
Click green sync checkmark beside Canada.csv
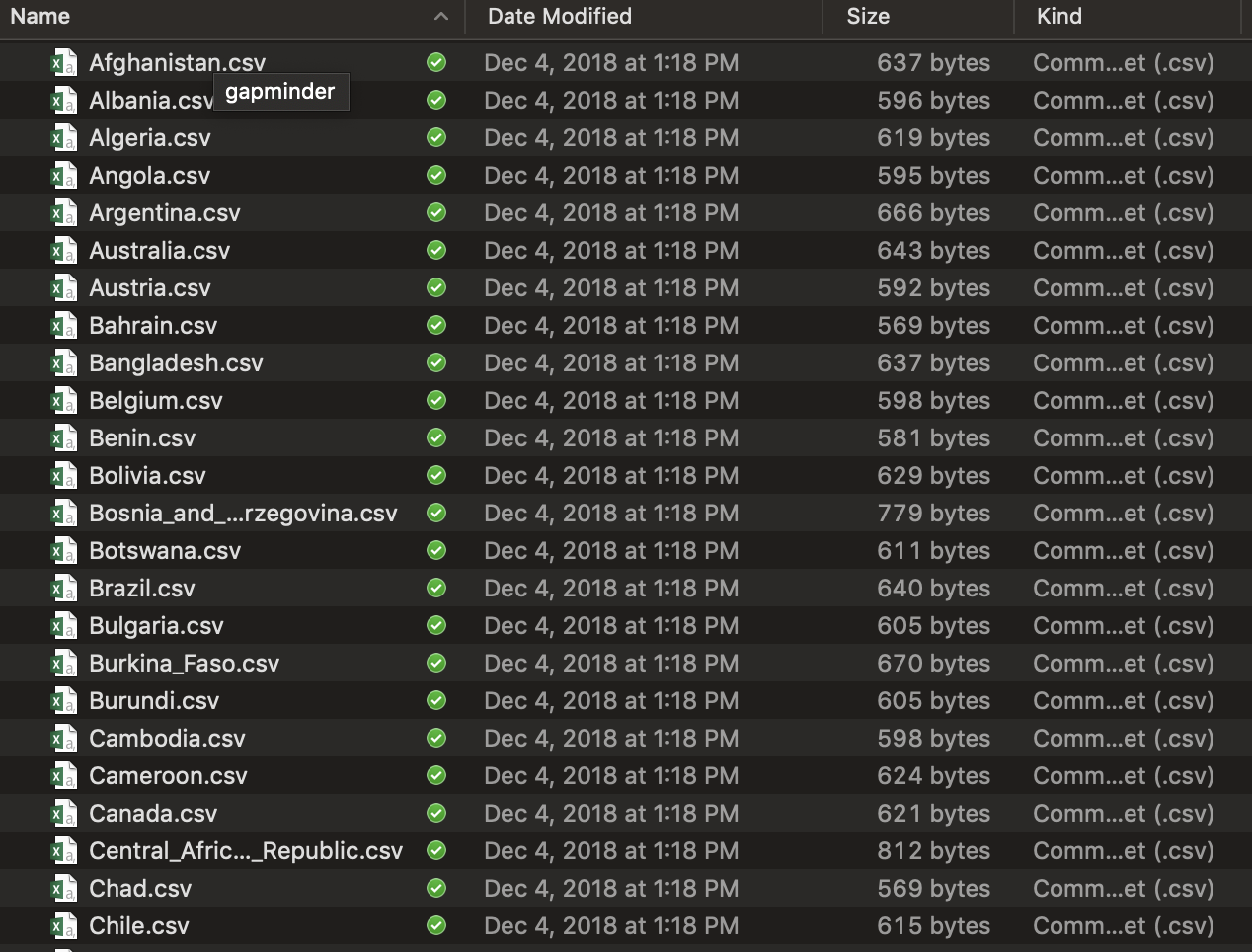click(436, 814)
